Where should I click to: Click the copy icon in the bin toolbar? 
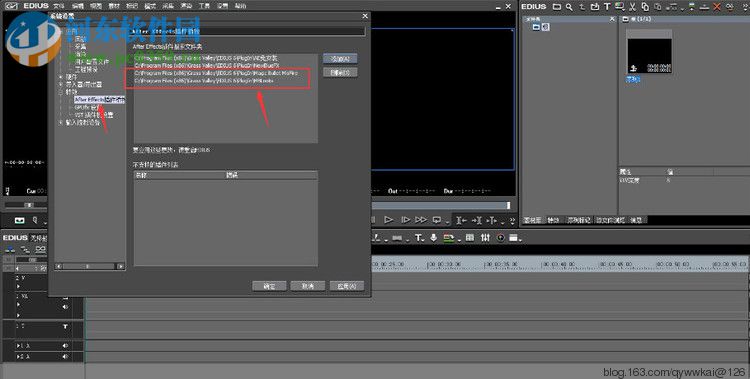click(645, 7)
